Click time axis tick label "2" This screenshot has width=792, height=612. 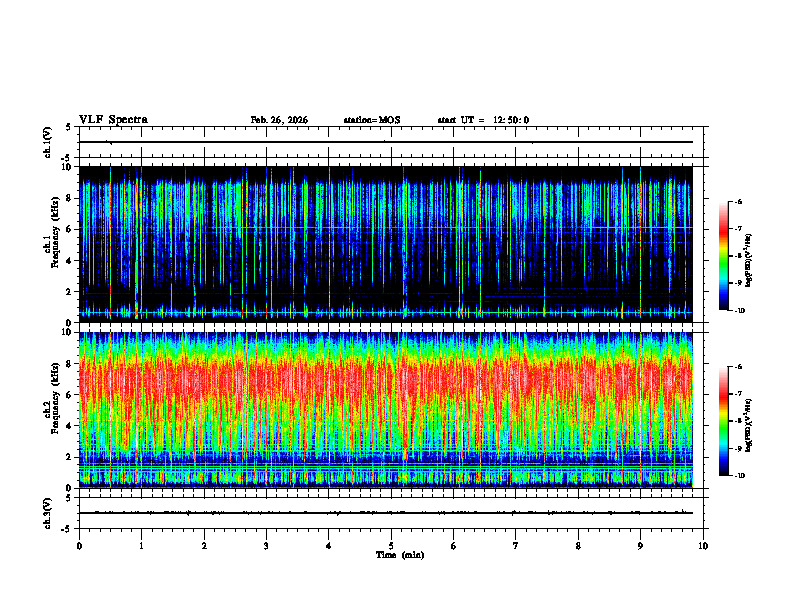(204, 546)
